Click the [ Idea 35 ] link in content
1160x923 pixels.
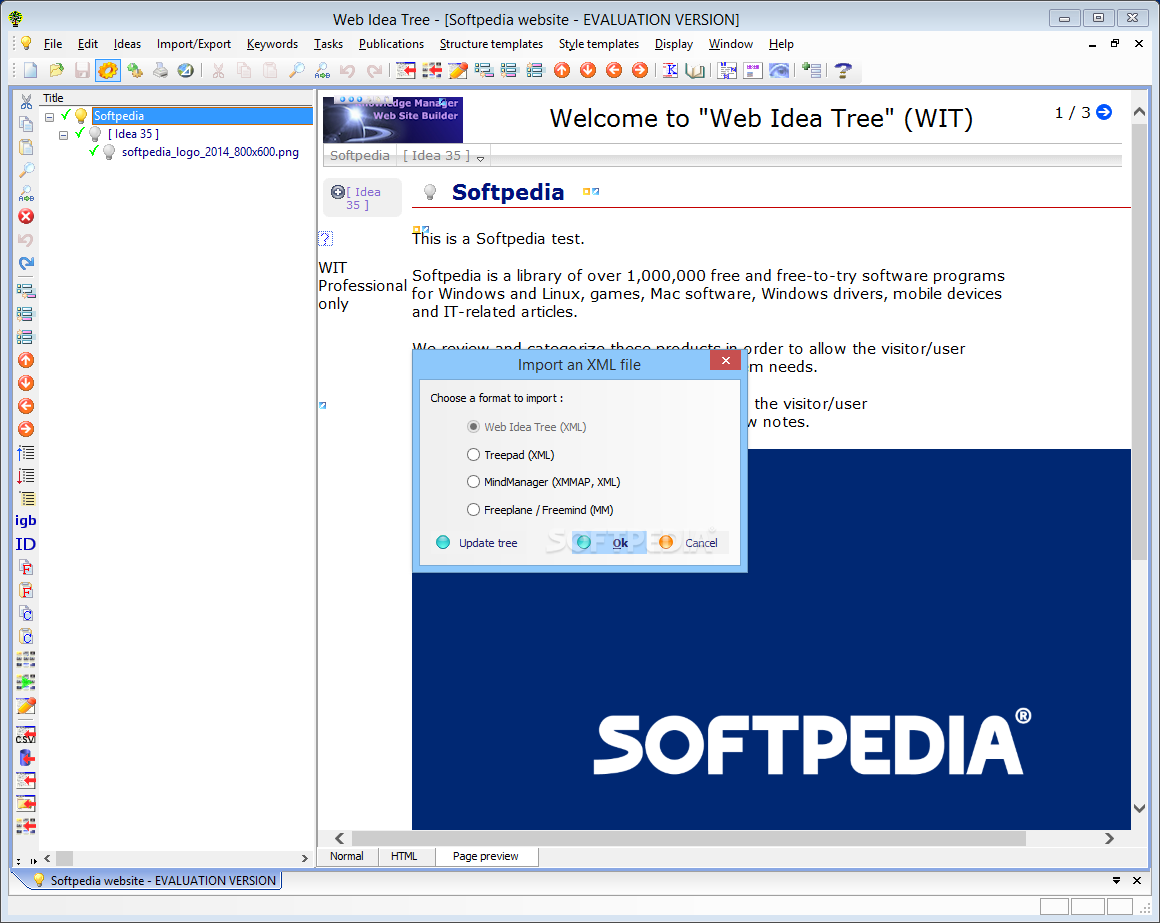click(362, 198)
